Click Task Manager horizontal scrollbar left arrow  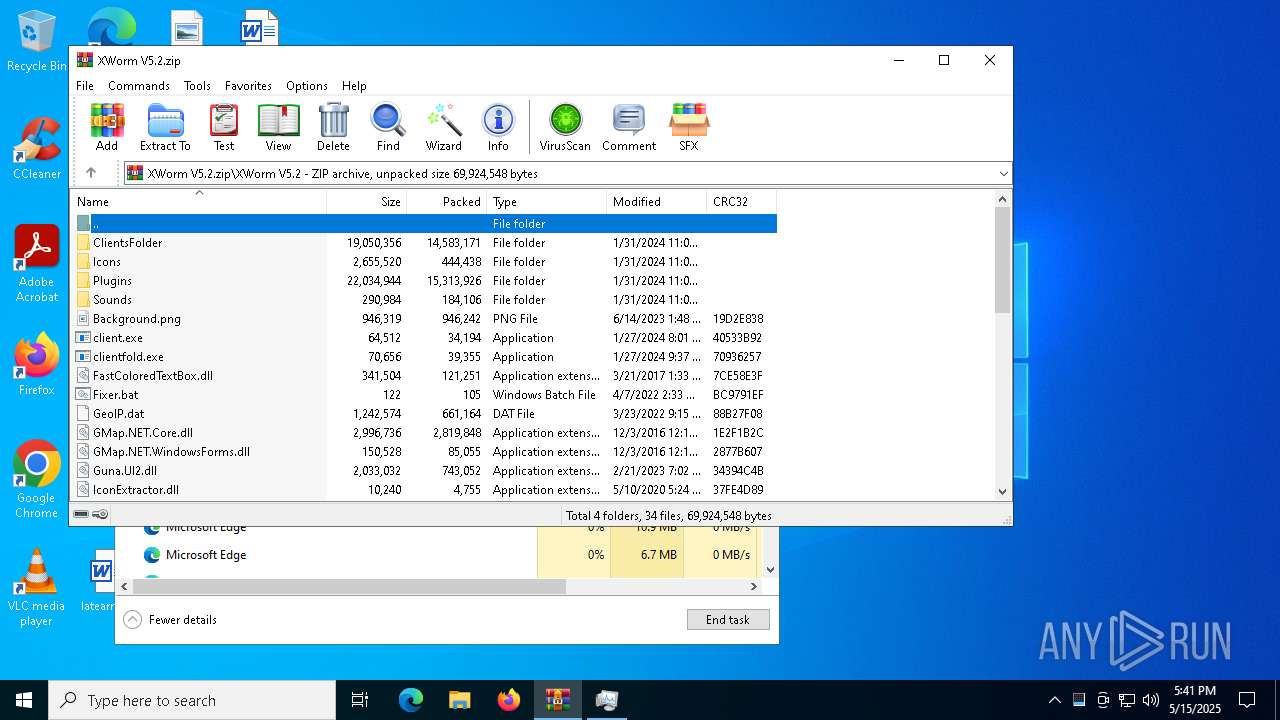pyautogui.click(x=125, y=587)
